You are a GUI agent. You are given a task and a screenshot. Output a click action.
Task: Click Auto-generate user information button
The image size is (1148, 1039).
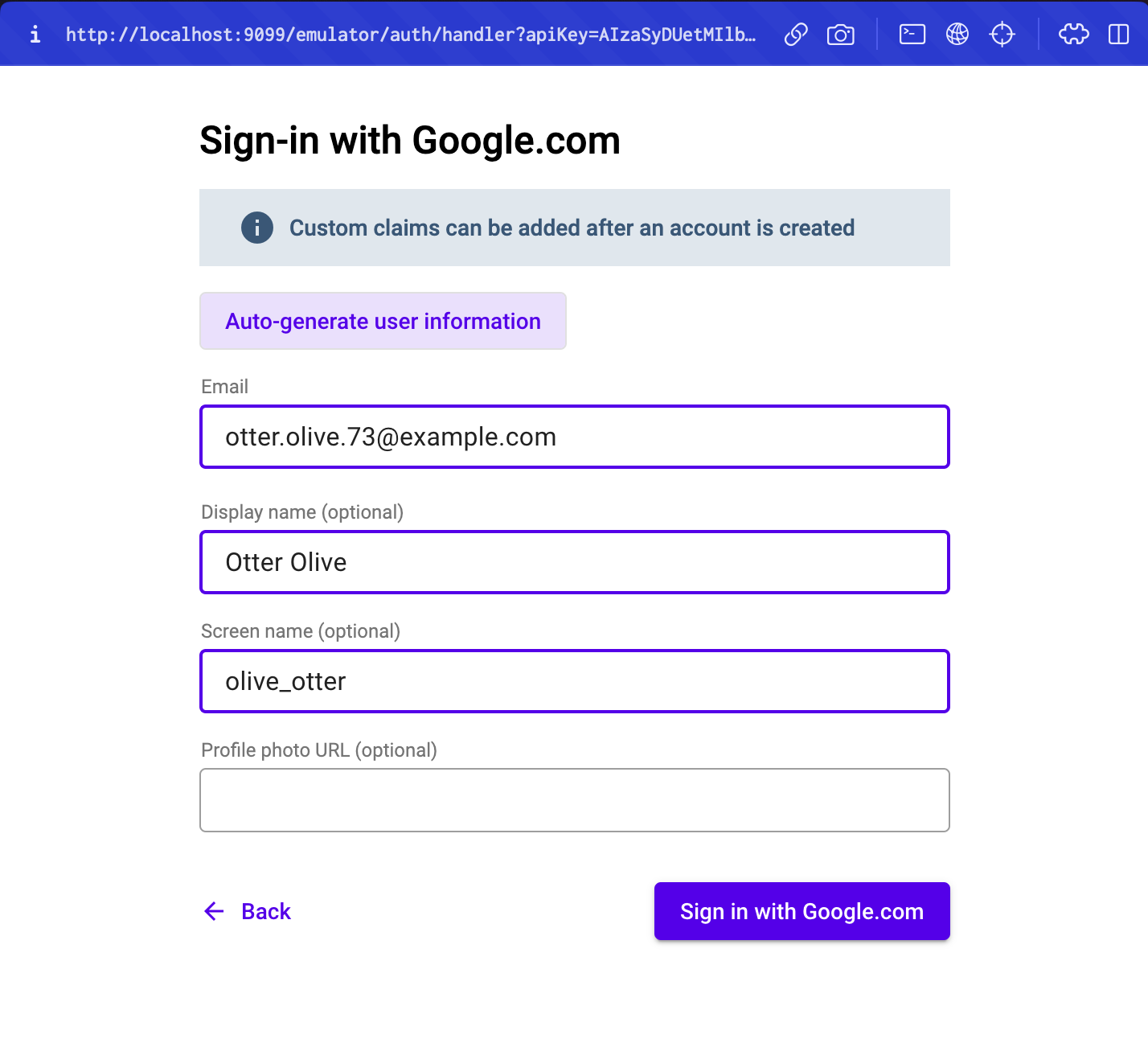[x=383, y=321]
